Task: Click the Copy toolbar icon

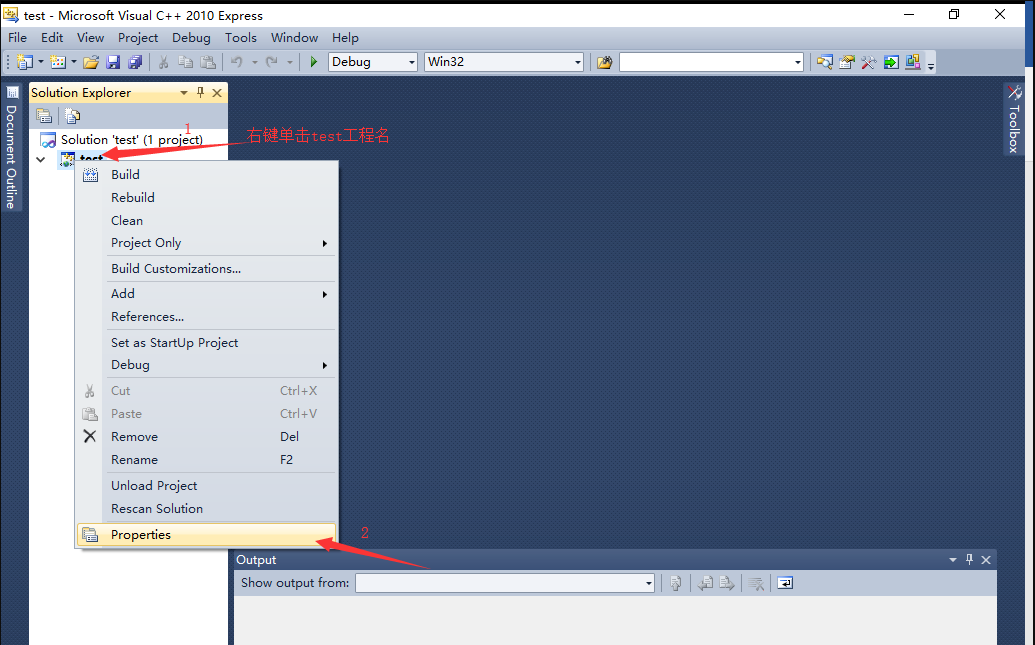Action: [x=185, y=62]
